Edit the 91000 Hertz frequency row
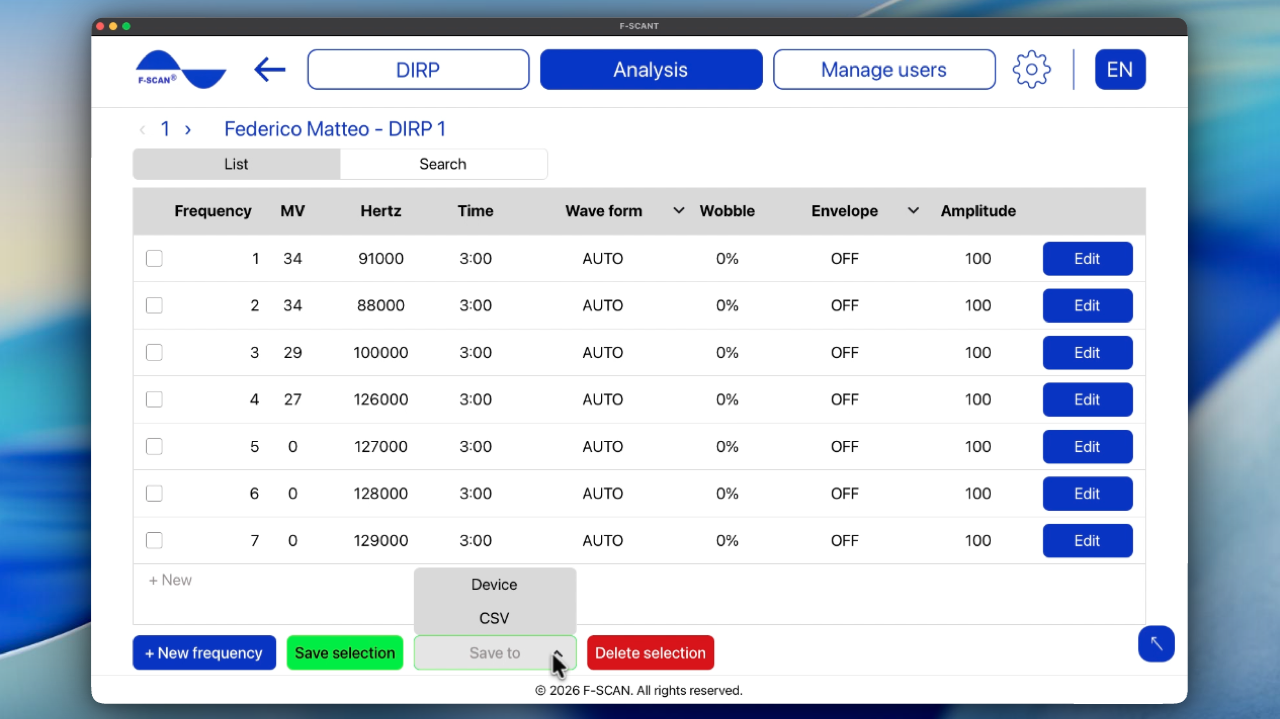Viewport: 1280px width, 719px height. [x=1087, y=258]
